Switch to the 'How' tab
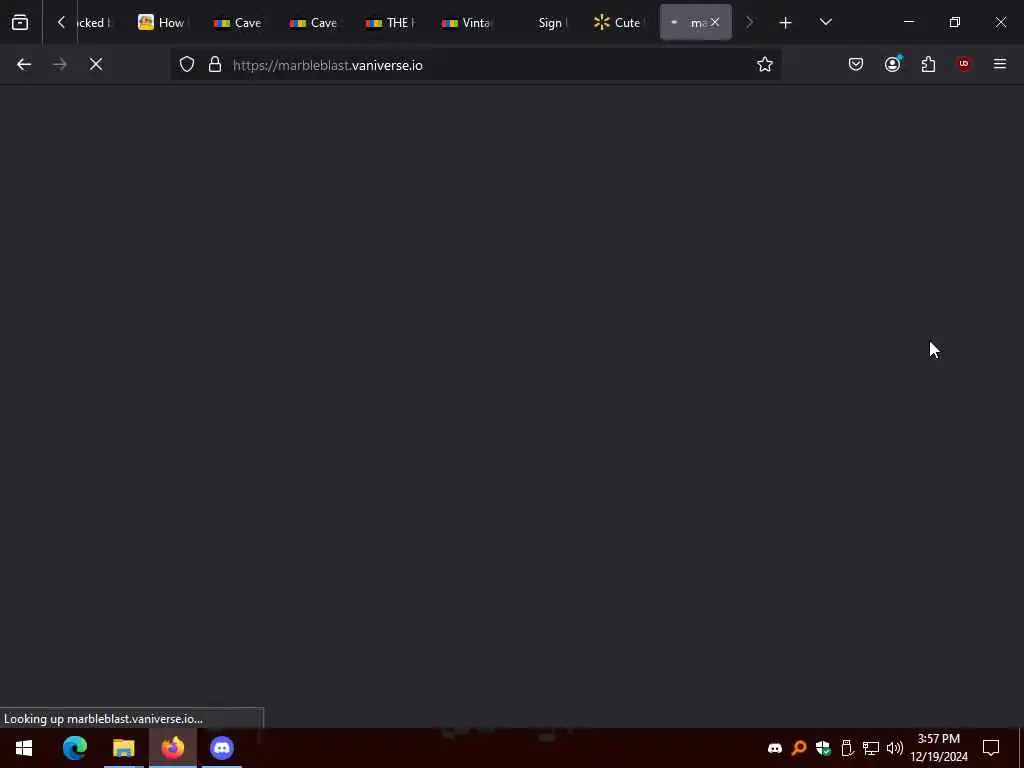Screen dimensions: 1024x768 click(161, 23)
